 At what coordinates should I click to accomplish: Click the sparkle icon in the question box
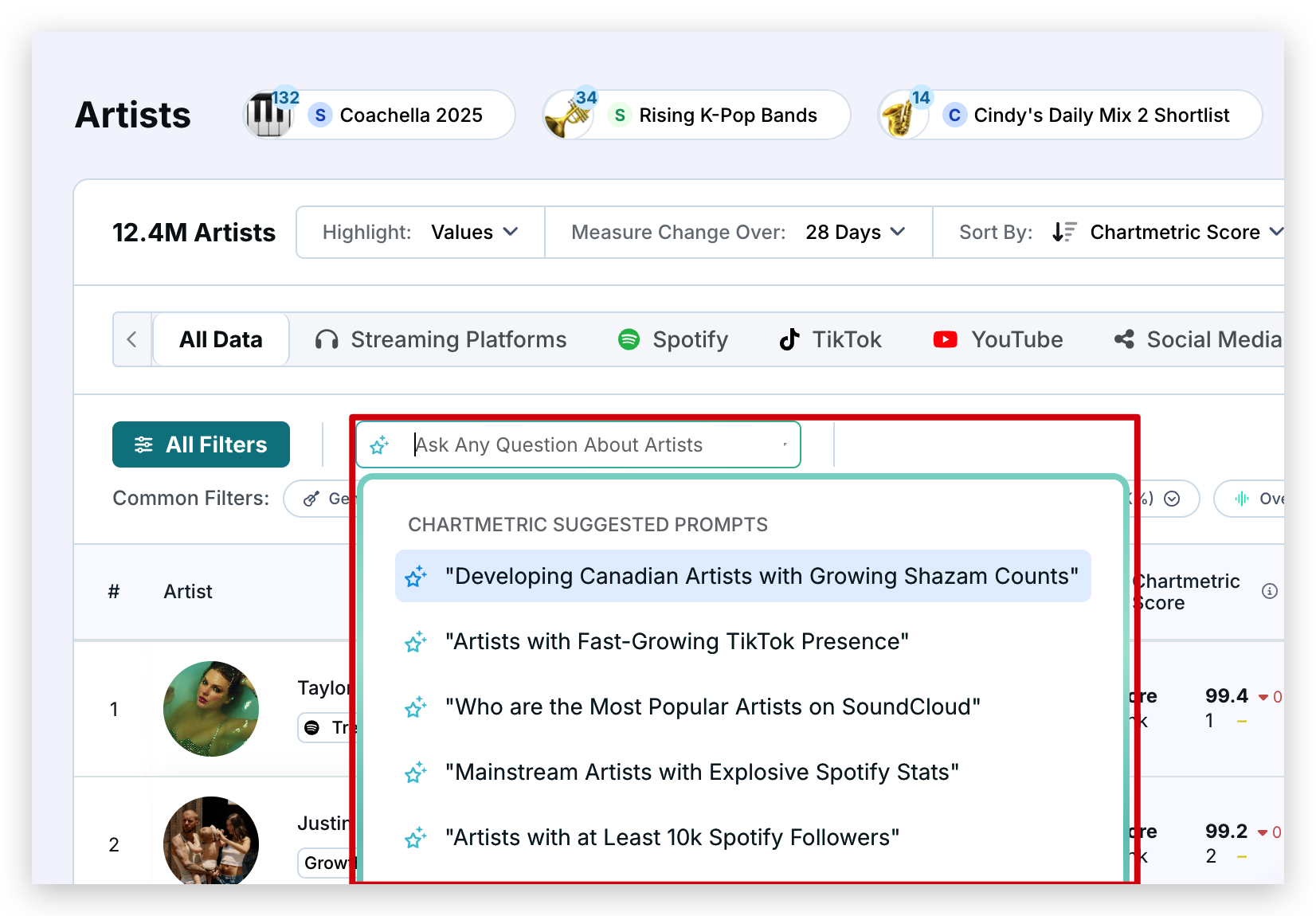tap(380, 444)
